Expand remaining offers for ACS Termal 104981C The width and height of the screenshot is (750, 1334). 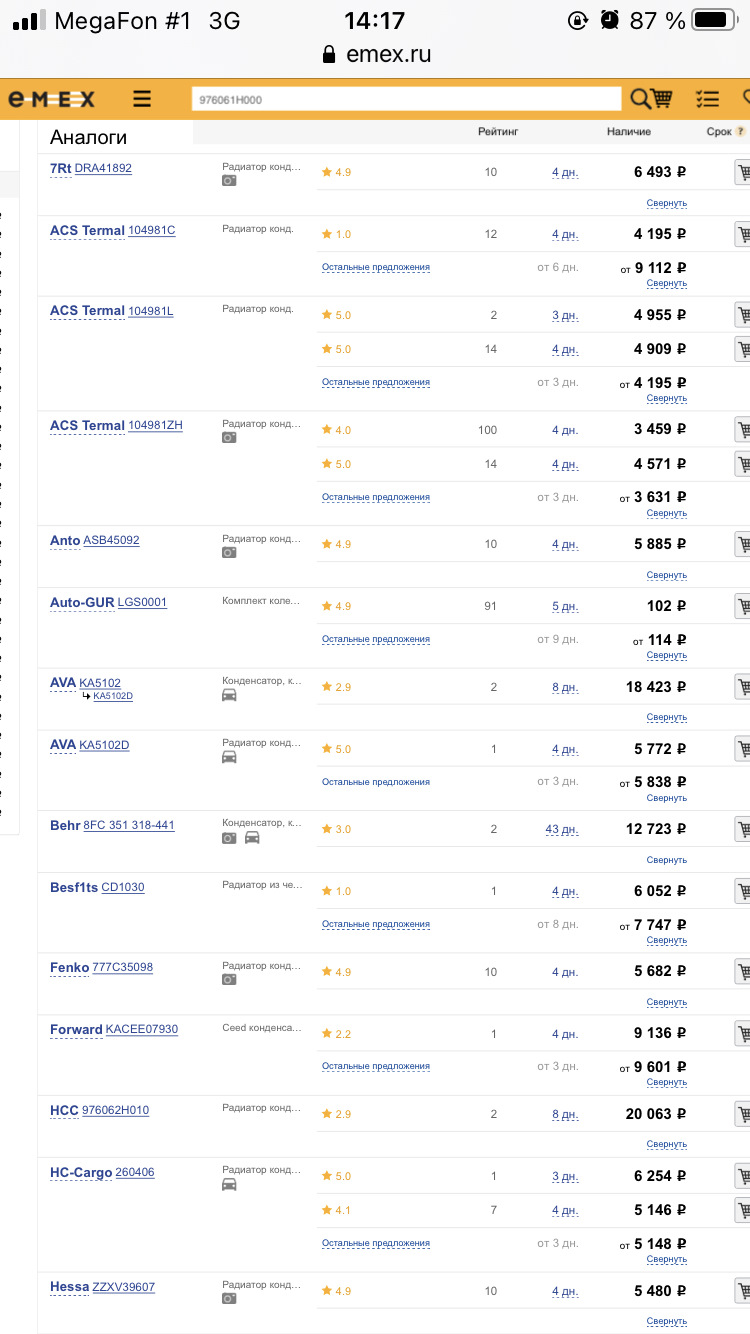[375, 267]
